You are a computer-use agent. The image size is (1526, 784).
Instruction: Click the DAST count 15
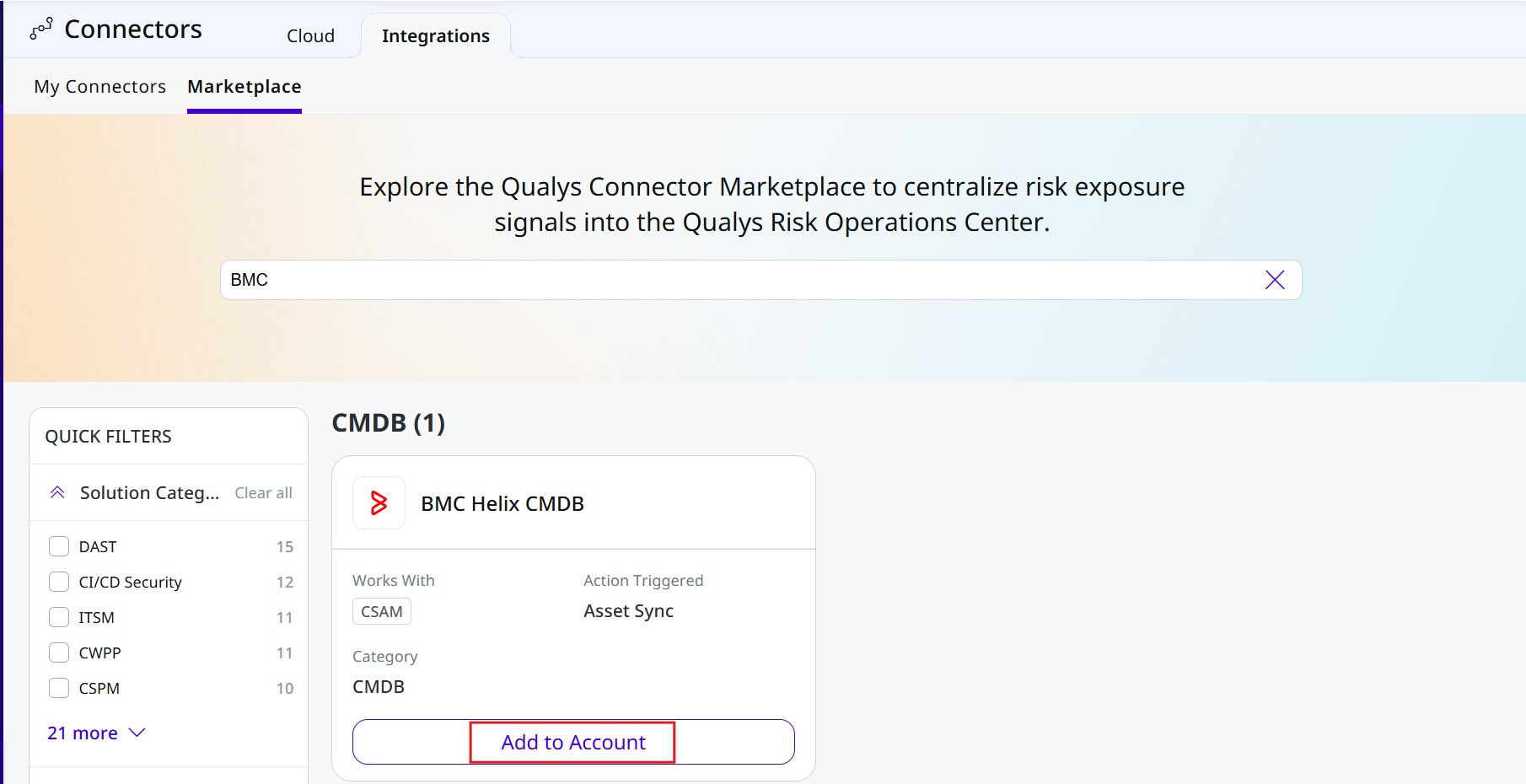point(285,547)
